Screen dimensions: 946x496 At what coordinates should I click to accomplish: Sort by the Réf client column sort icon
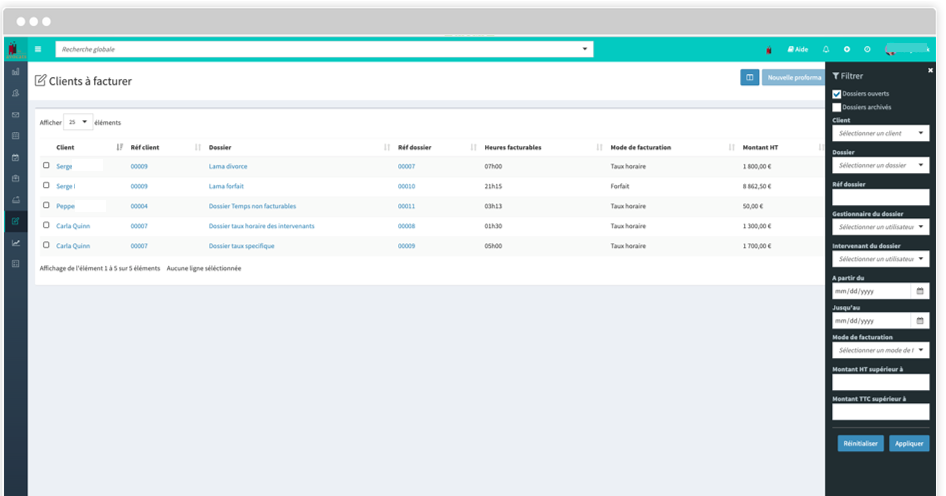tap(198, 147)
